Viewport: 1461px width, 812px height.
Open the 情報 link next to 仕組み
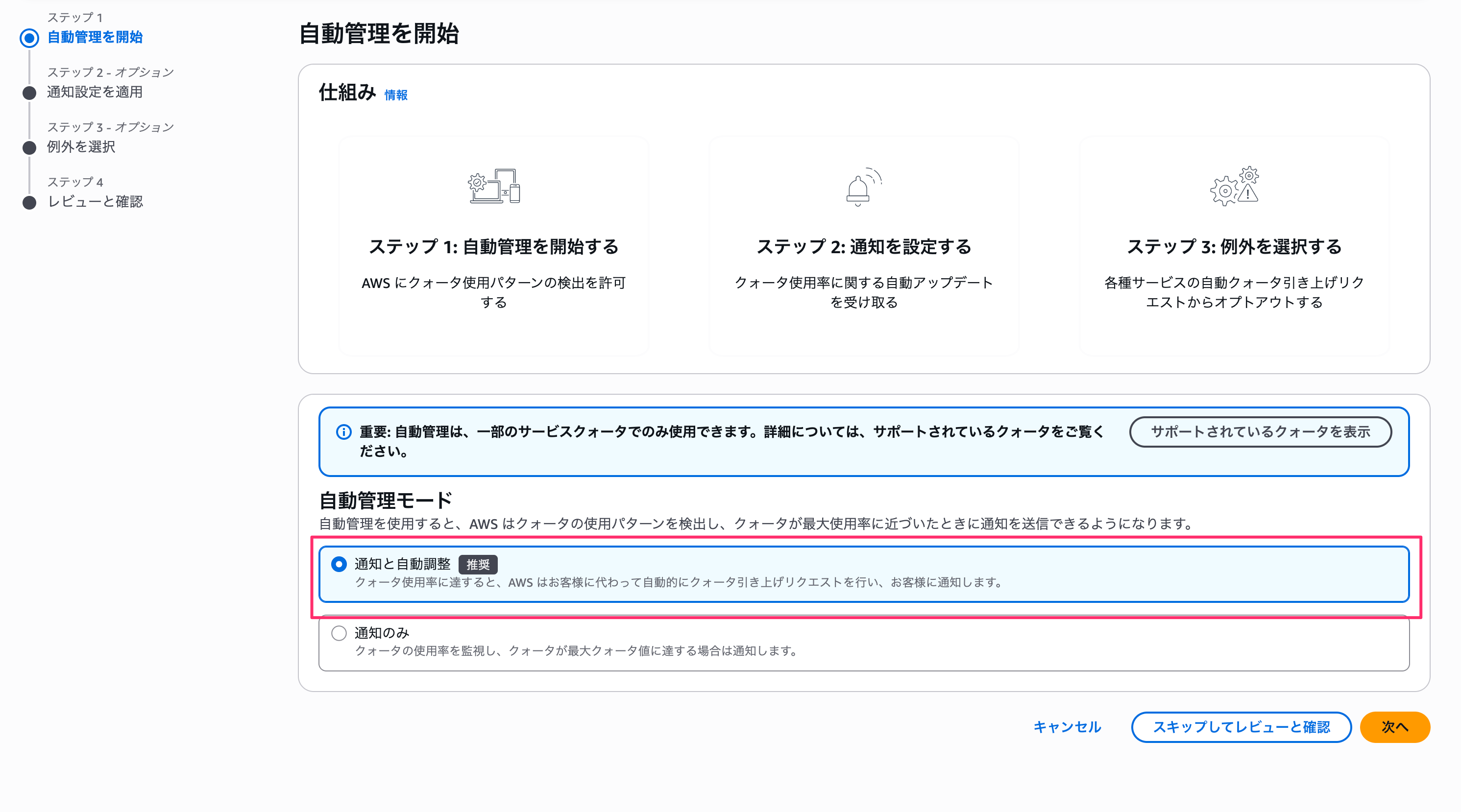pos(396,96)
